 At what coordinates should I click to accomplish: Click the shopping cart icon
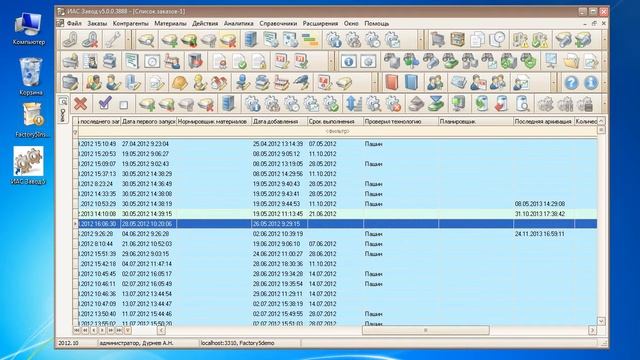(437, 40)
